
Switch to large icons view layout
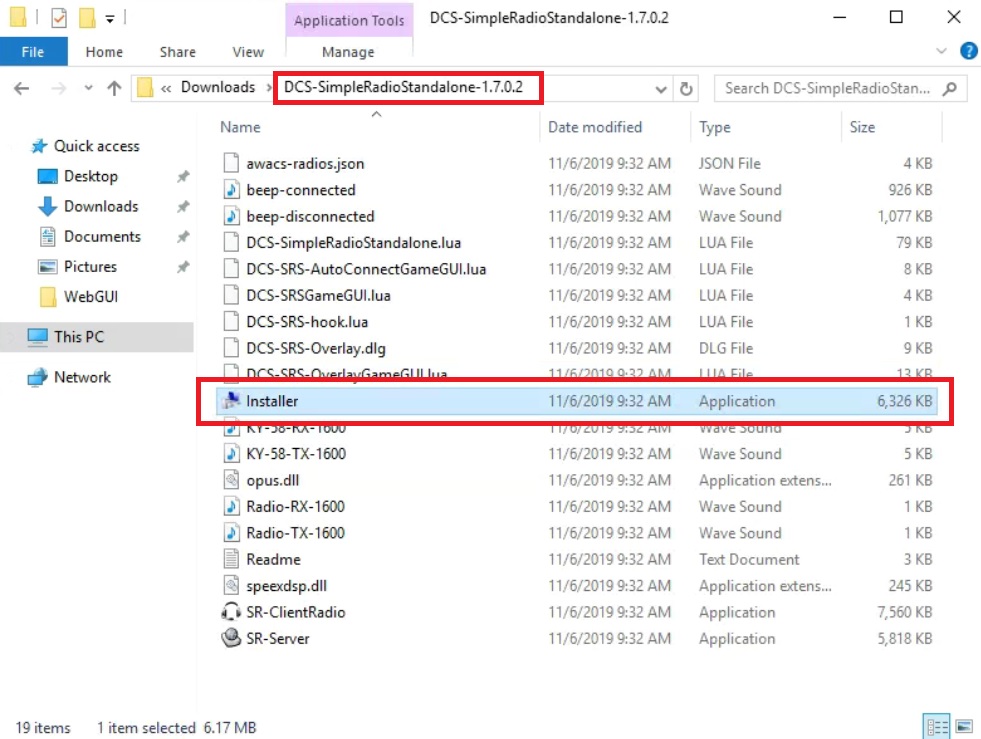pyautogui.click(x=964, y=727)
